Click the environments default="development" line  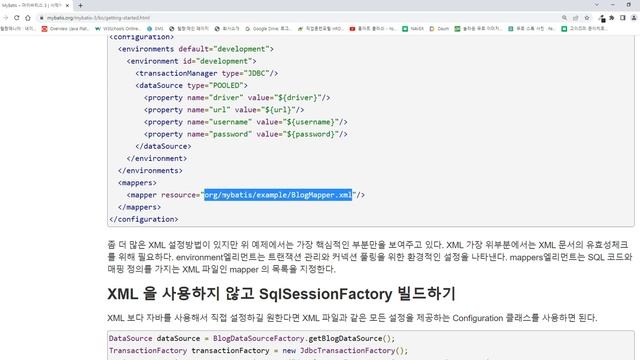point(196,49)
